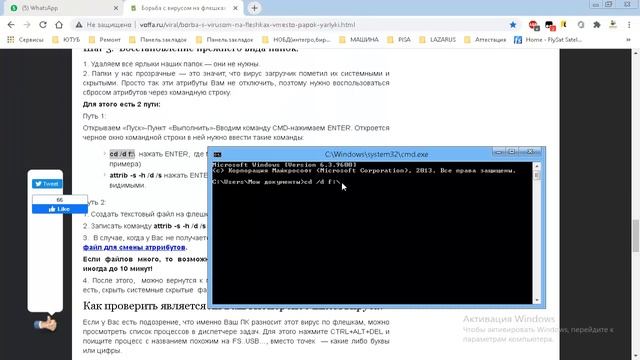Click the 66 likes counter box
Screen dimensions: 640x360
(x=60, y=200)
